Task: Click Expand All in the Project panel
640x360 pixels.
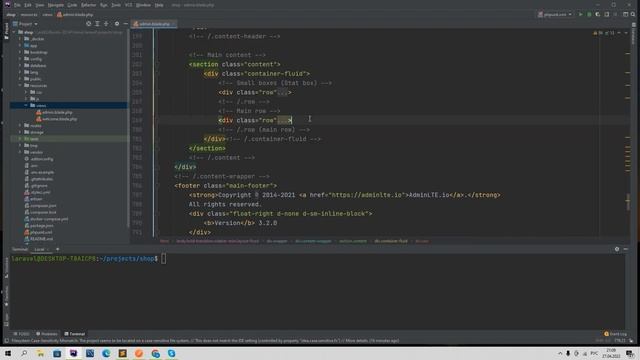Action: [97, 24]
